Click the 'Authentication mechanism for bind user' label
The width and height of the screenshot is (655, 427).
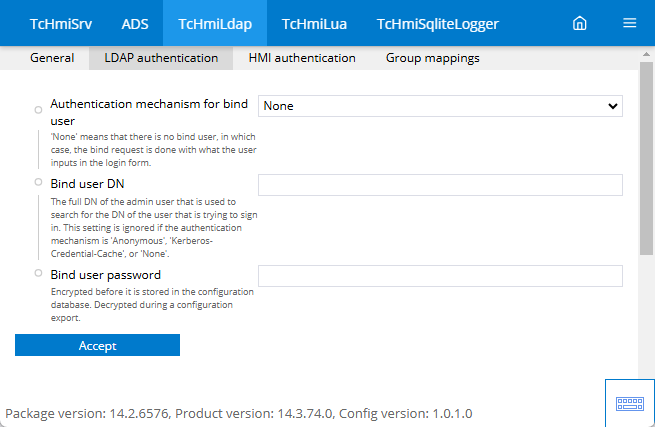click(x=149, y=112)
